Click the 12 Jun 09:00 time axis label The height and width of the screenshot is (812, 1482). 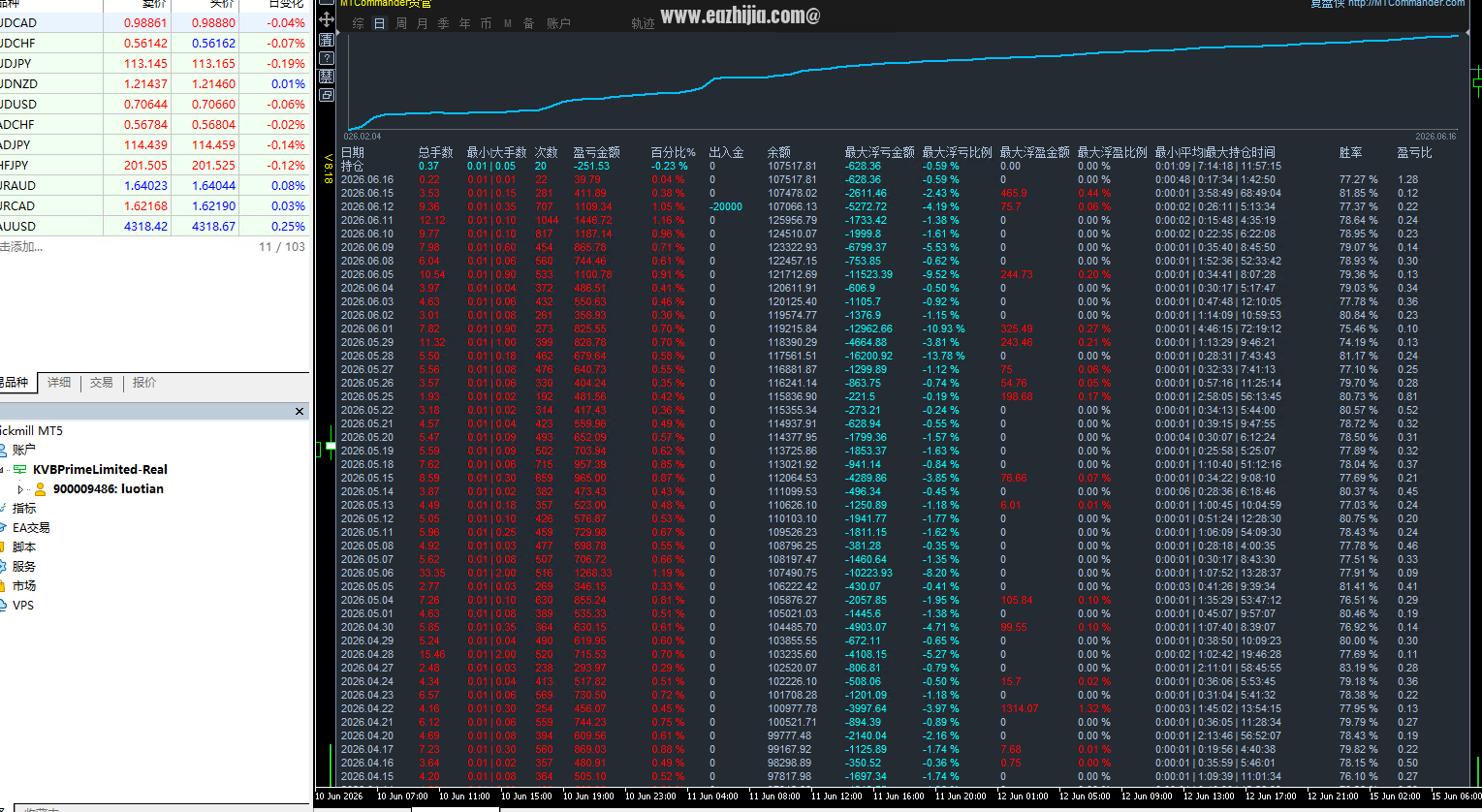coord(1147,796)
